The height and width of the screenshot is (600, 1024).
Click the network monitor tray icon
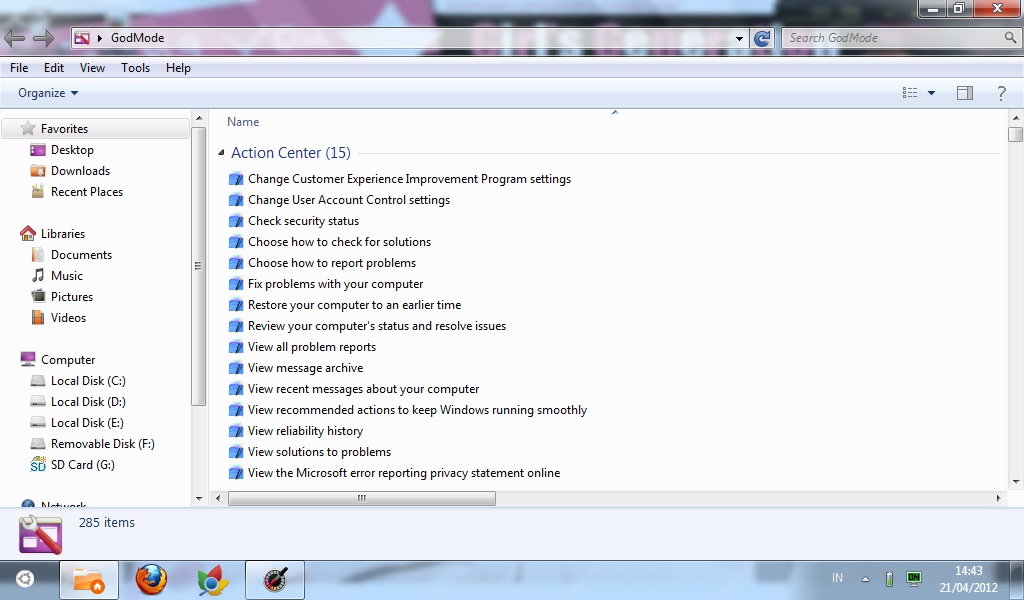tap(914, 578)
